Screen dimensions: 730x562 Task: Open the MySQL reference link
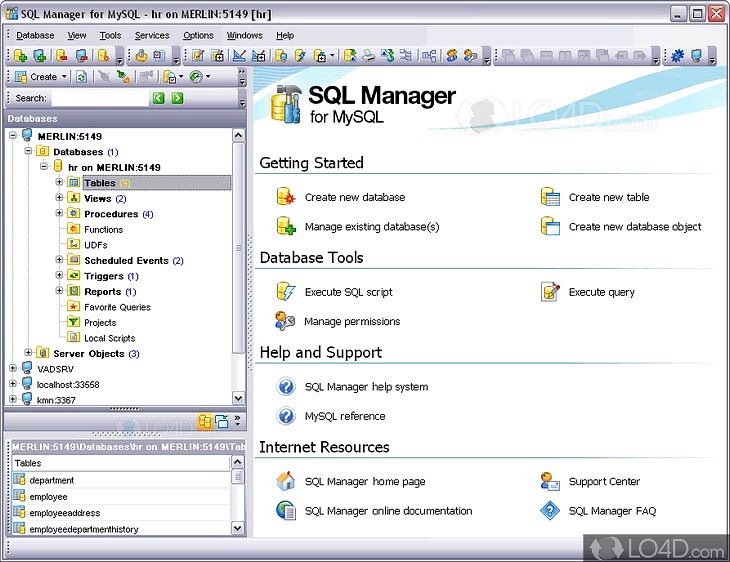pyautogui.click(x=344, y=416)
